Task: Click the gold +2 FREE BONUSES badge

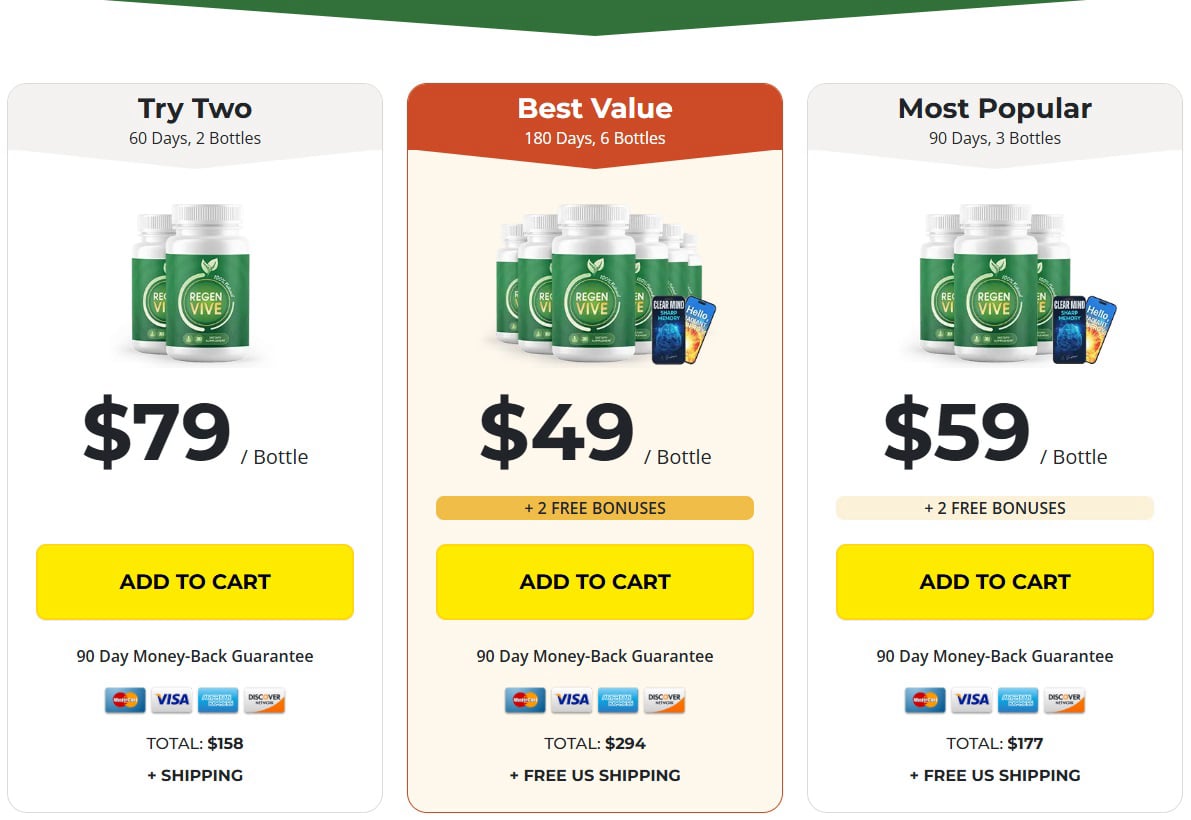Action: coord(595,508)
